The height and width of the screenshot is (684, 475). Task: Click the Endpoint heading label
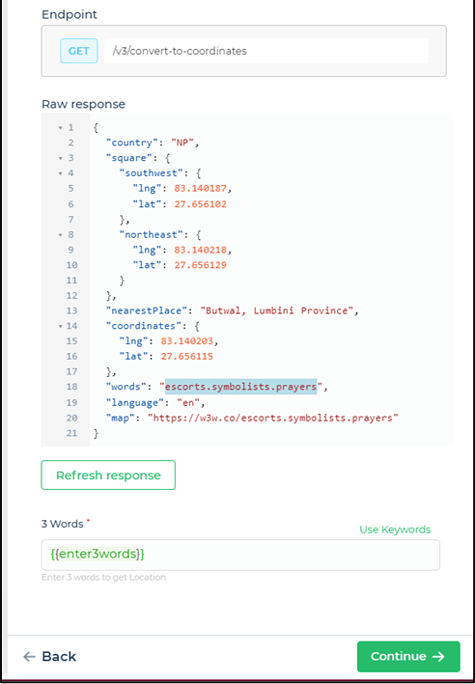69,14
